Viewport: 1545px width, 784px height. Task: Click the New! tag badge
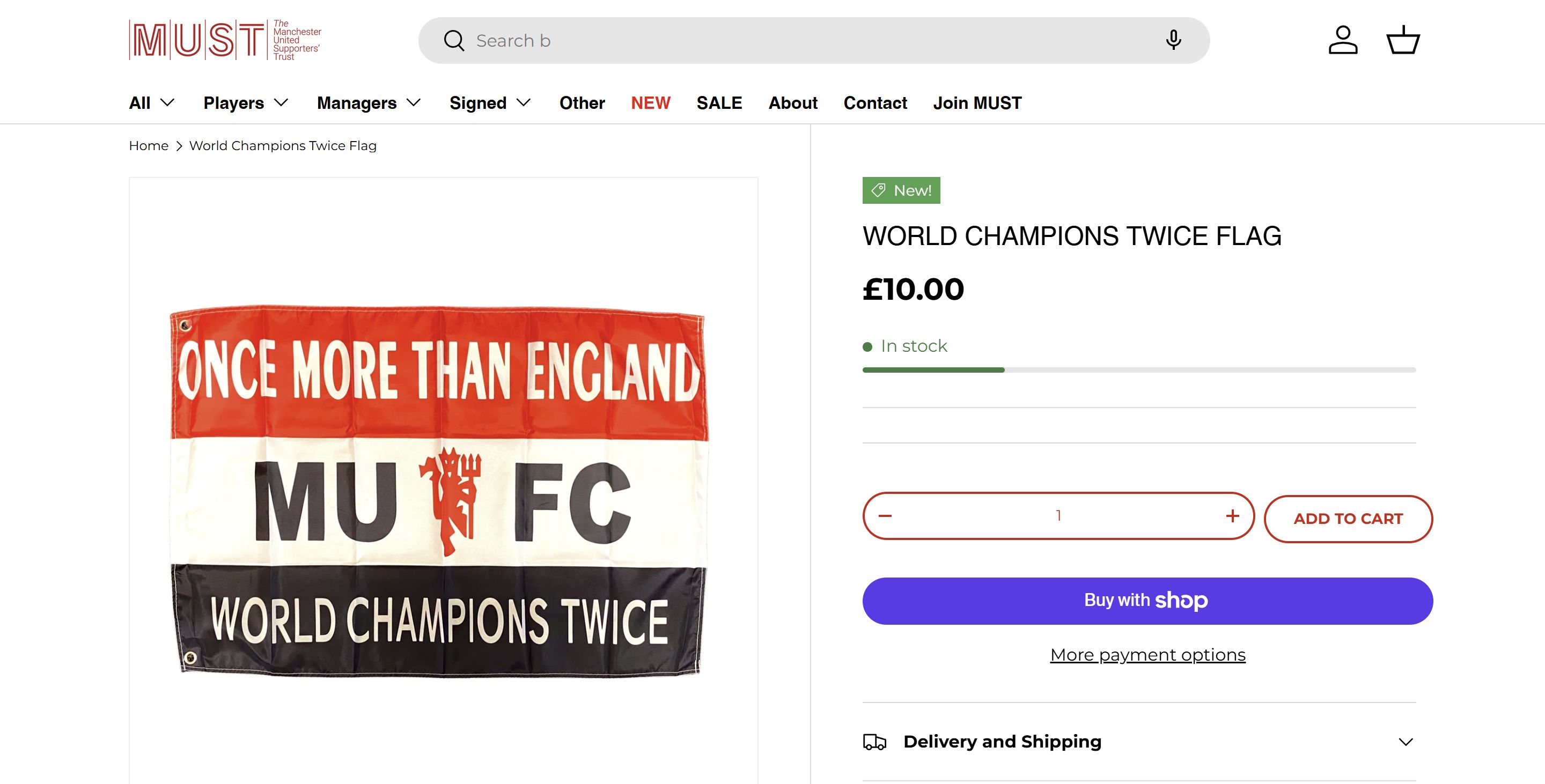pos(901,190)
